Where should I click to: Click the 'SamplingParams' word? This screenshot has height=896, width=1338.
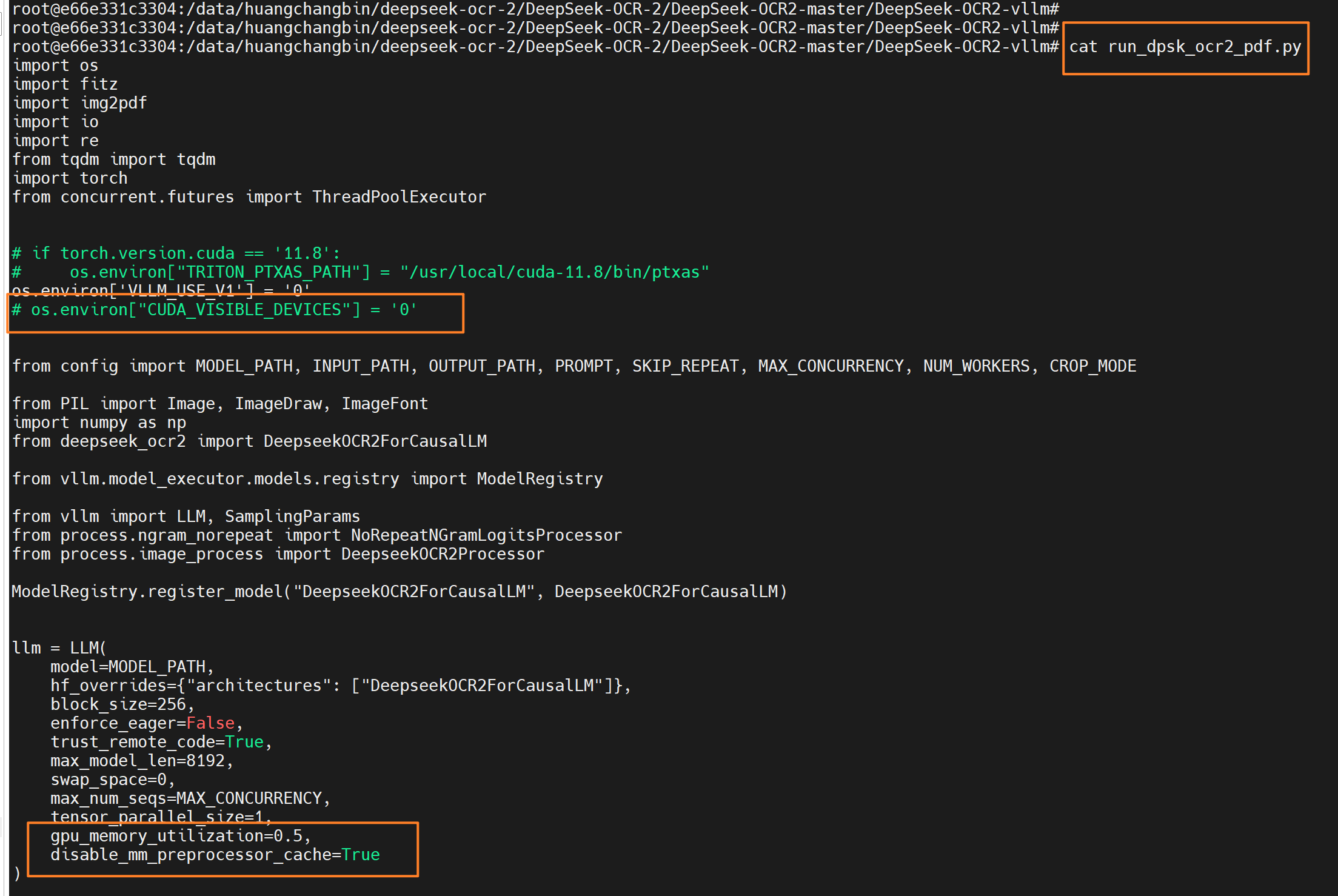pos(292,517)
